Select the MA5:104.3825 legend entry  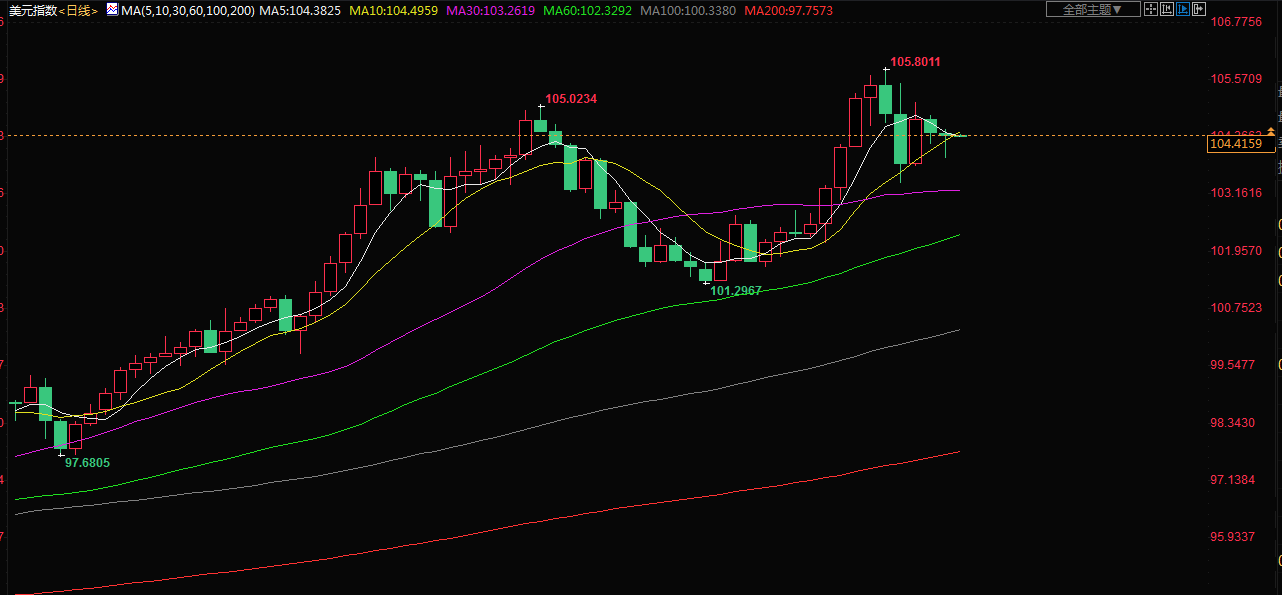tap(299, 10)
